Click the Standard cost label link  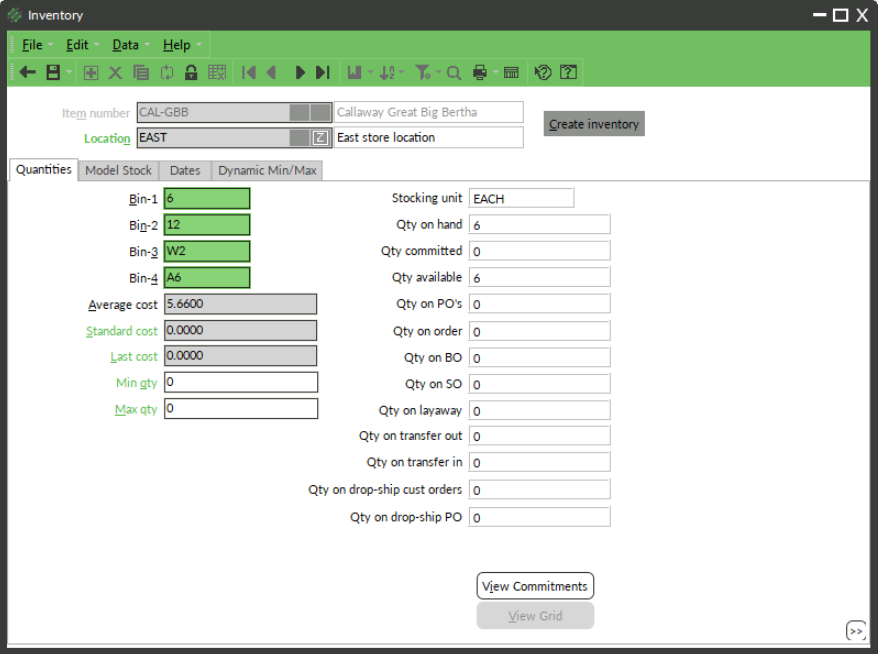(x=122, y=331)
